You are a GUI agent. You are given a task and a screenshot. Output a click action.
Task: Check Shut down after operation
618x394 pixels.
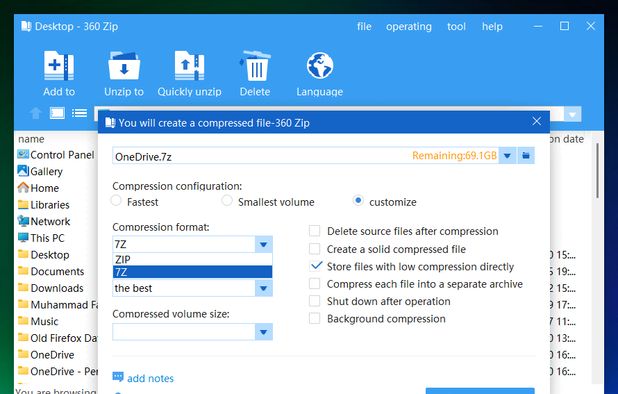[315, 301]
